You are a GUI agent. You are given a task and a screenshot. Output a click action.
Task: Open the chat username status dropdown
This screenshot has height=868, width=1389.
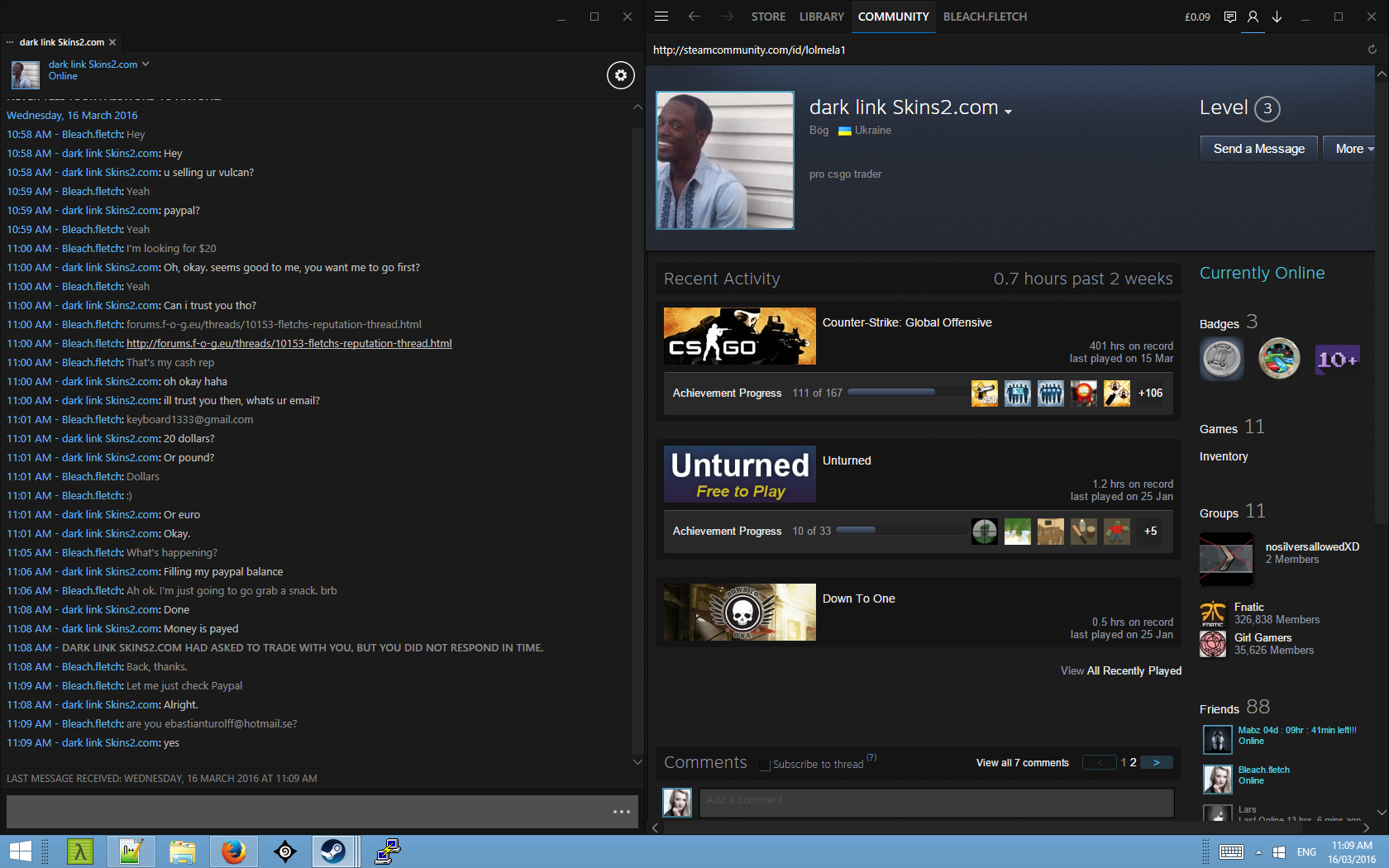(x=146, y=64)
